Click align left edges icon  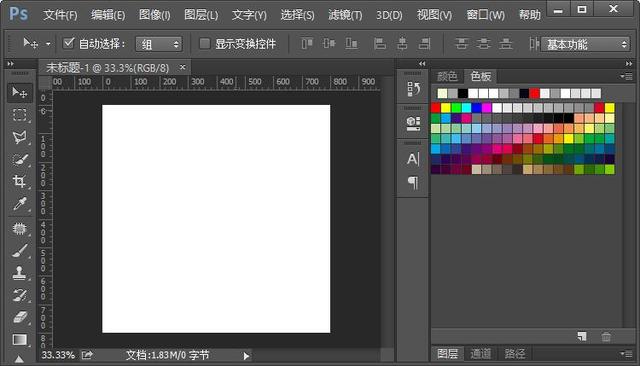click(x=380, y=43)
